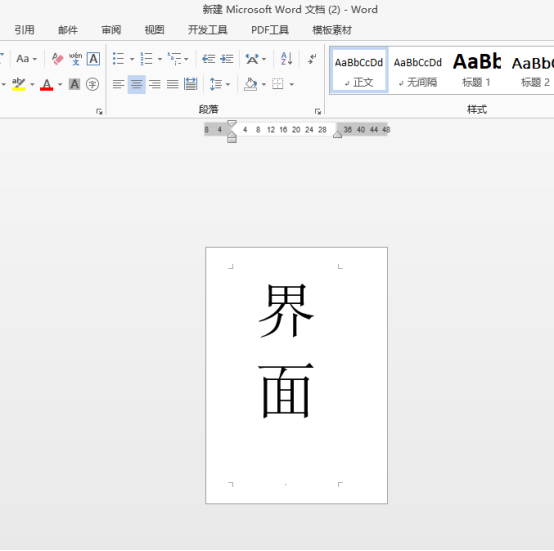Open the highlight color dropdown arrow

click(32, 85)
